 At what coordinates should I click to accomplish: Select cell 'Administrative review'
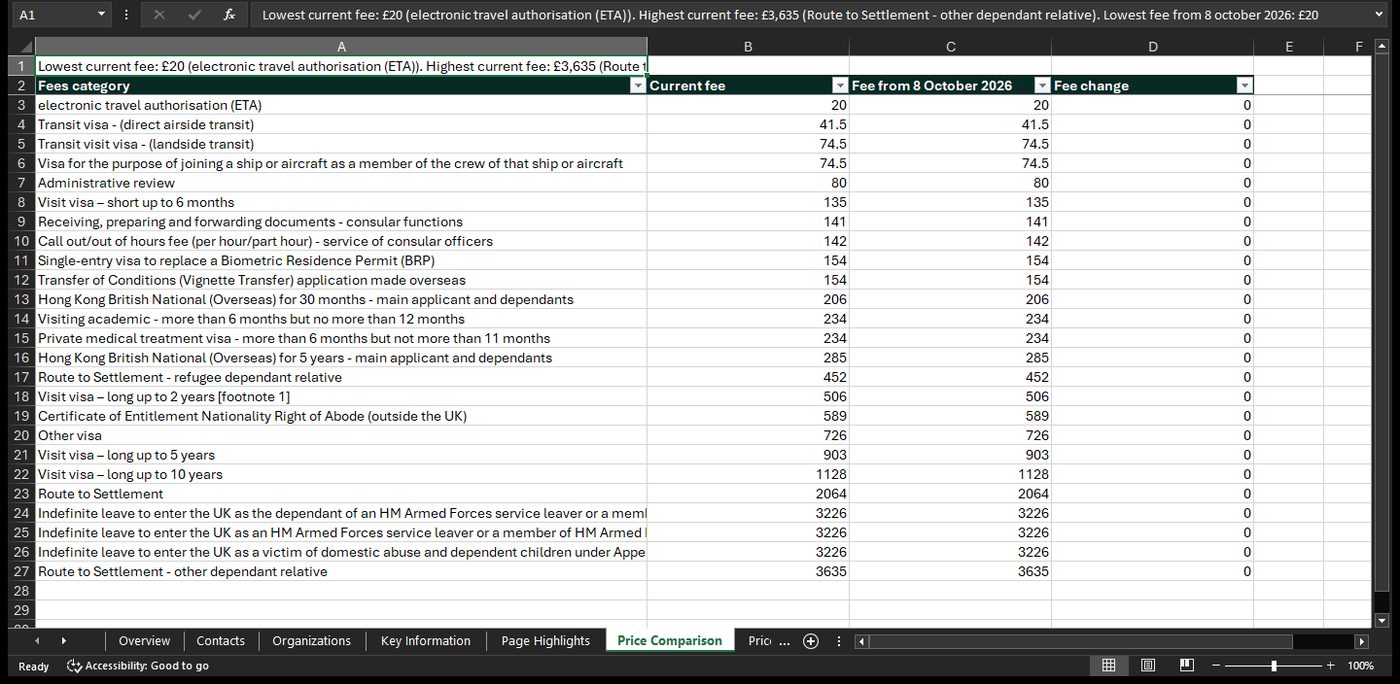tap(341, 183)
